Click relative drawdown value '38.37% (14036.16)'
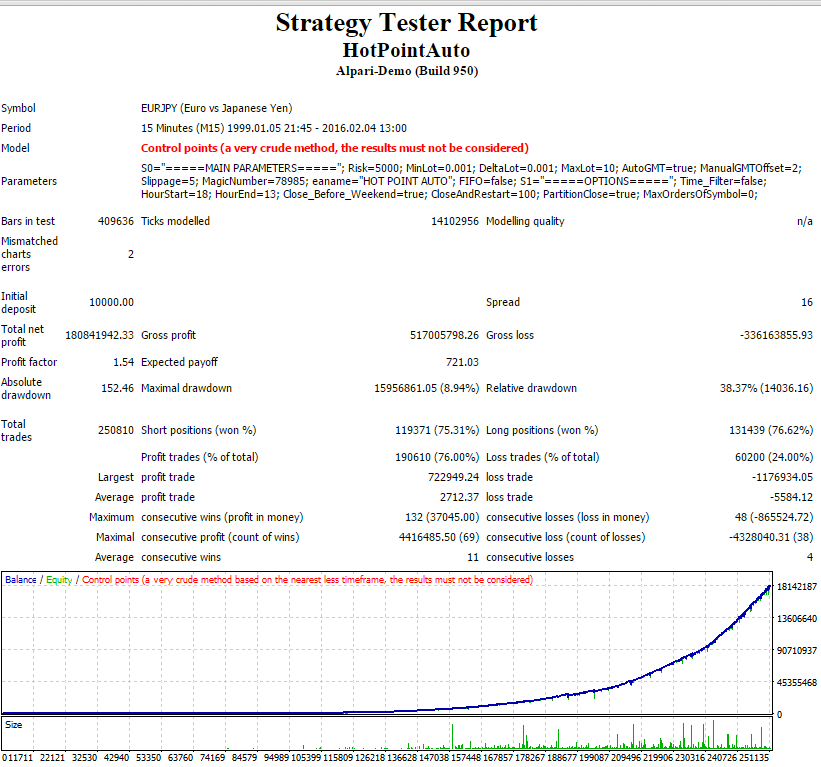Screen dimensions: 821x767 [x=767, y=388]
